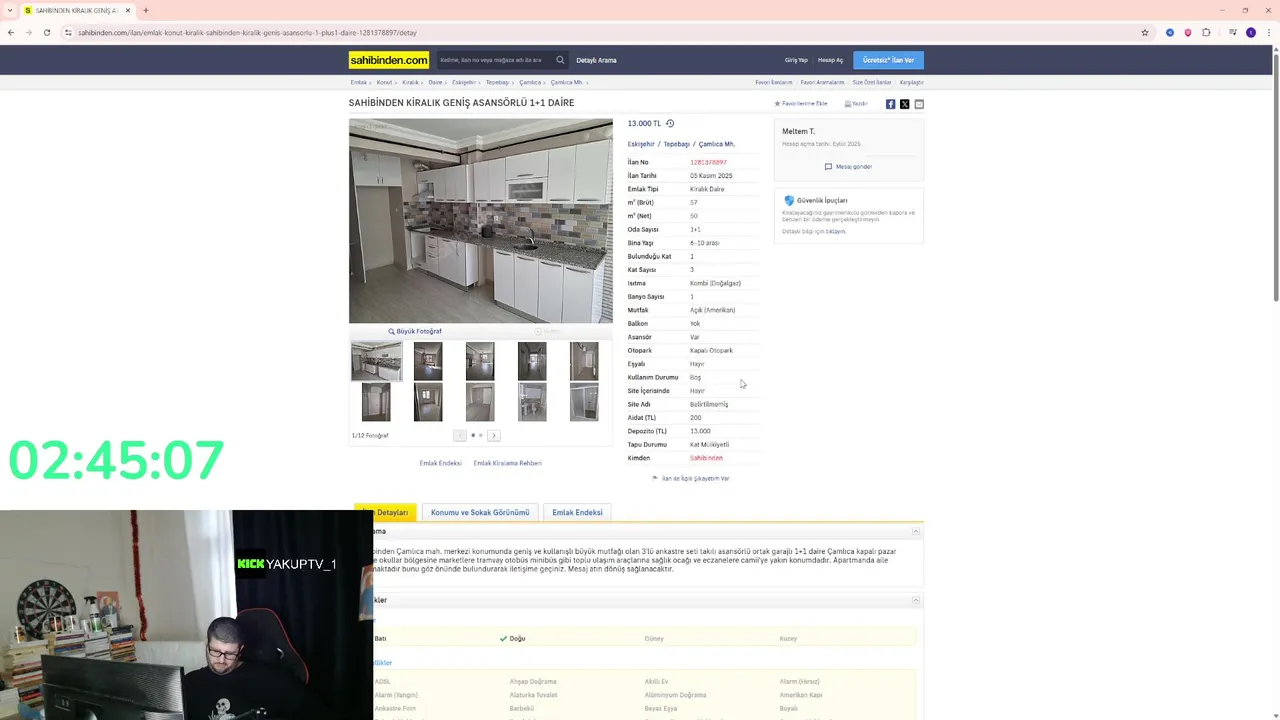
Task: Collapse the Açıklama section
Action: tap(915, 532)
